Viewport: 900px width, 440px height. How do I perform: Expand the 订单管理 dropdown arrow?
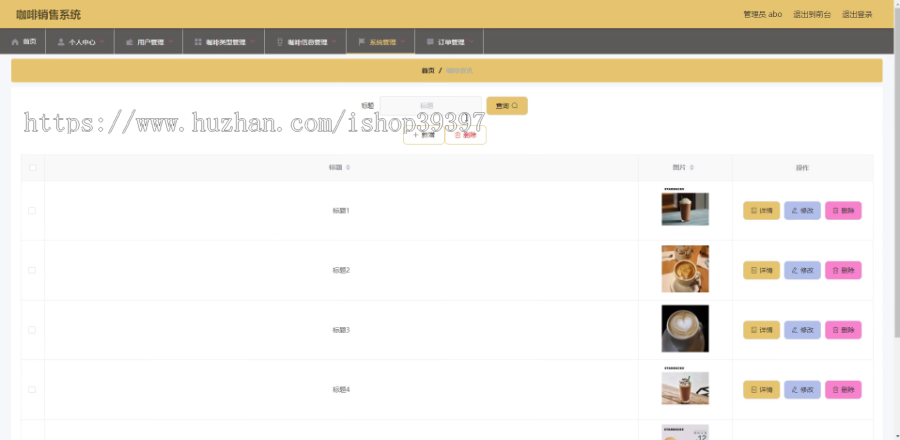pyautogui.click(x=471, y=41)
